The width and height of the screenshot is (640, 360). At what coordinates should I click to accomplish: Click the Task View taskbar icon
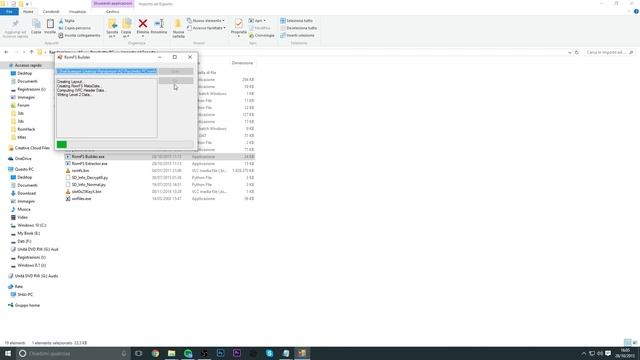coord(139,353)
